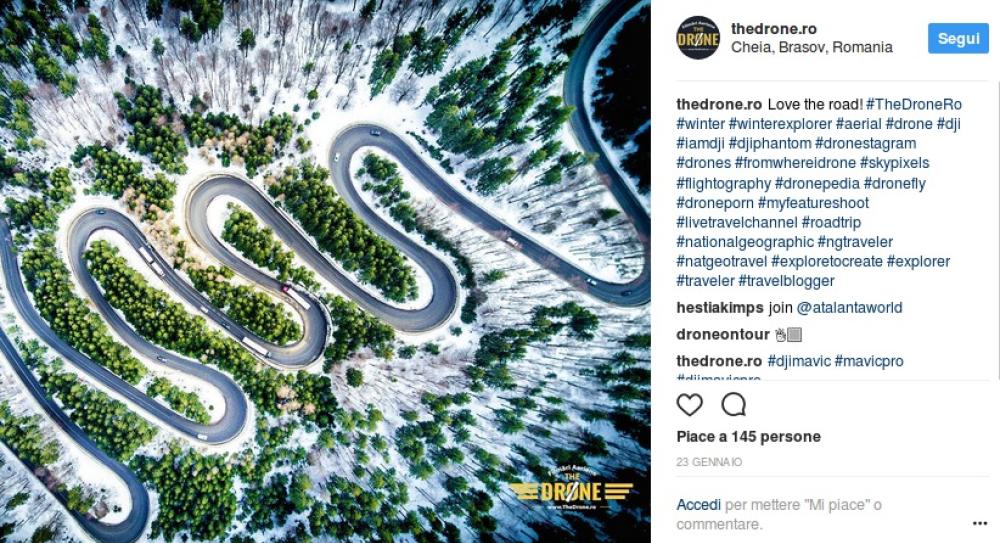The width and height of the screenshot is (1000, 543).
Task: Click the Segui follow button
Action: click(x=959, y=38)
